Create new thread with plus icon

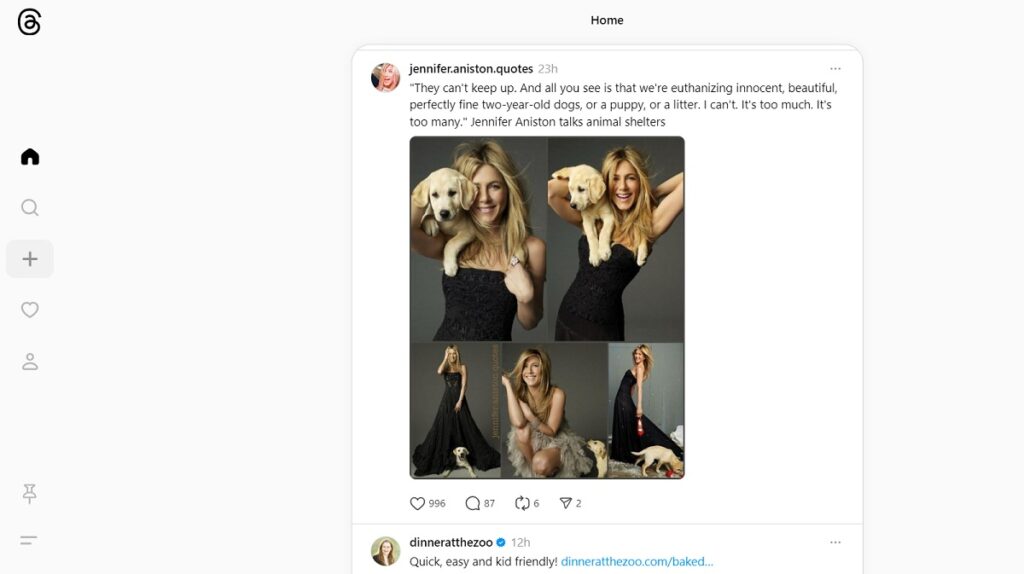[30, 259]
